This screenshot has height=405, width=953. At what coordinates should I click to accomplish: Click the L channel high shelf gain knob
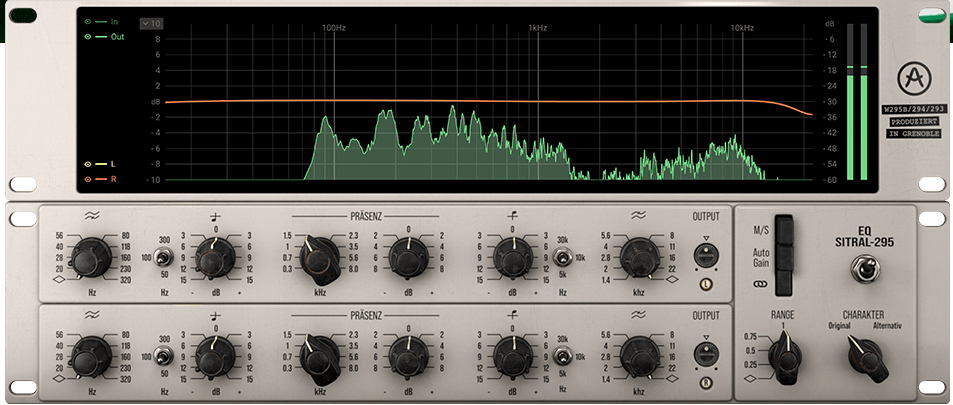coord(513,257)
